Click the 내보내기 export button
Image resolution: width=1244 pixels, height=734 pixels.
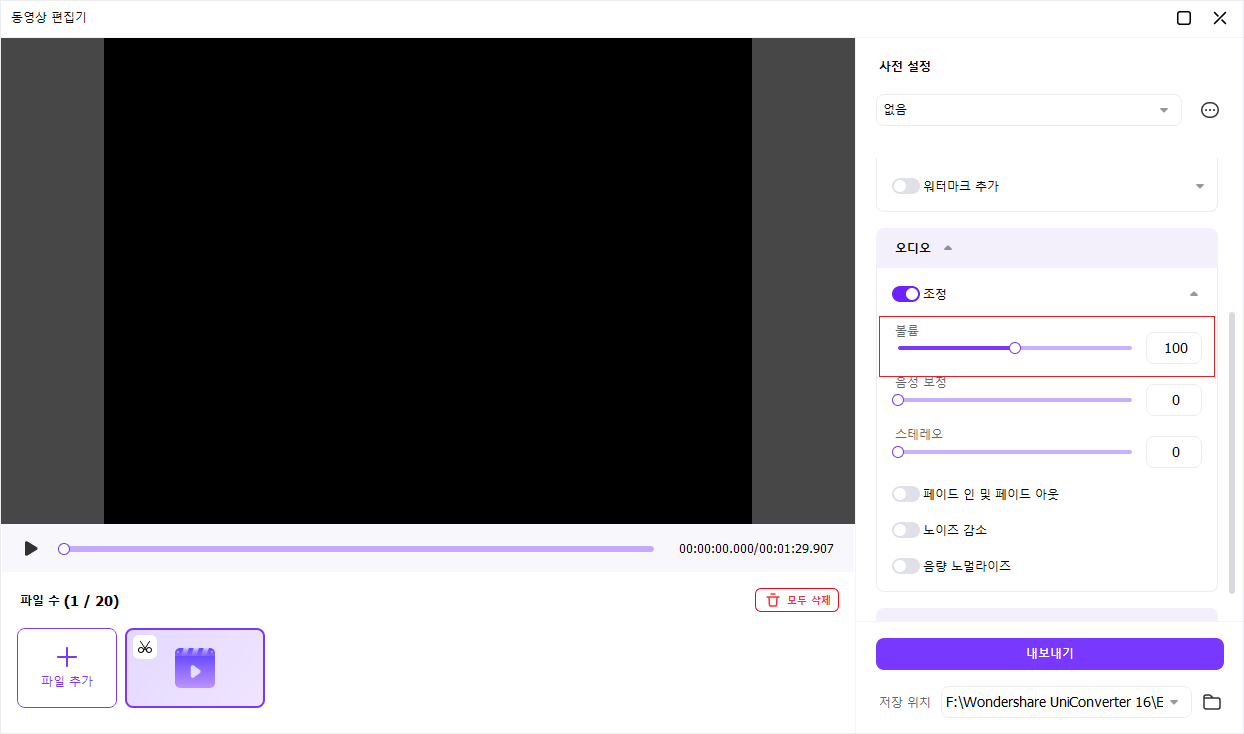(1049, 654)
